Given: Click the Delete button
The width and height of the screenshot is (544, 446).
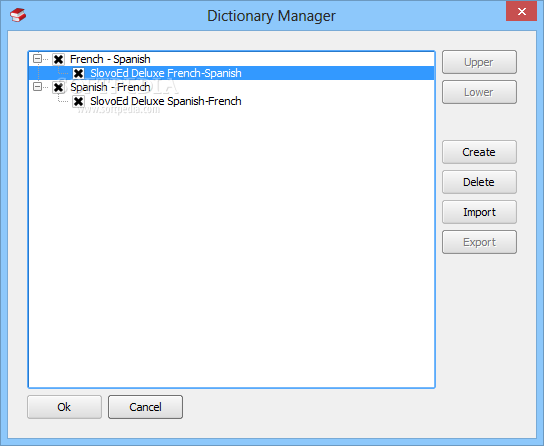Looking at the screenshot, I should [479, 182].
